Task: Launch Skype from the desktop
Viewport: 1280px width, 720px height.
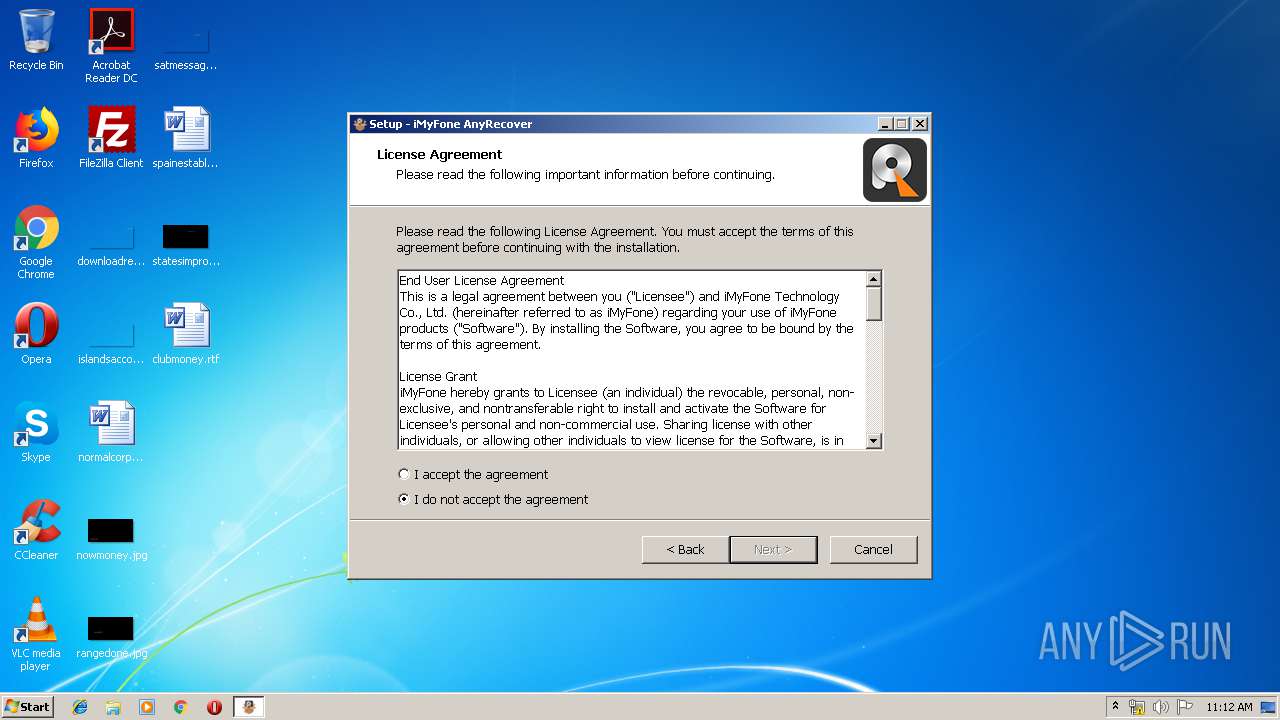Action: [x=36, y=432]
